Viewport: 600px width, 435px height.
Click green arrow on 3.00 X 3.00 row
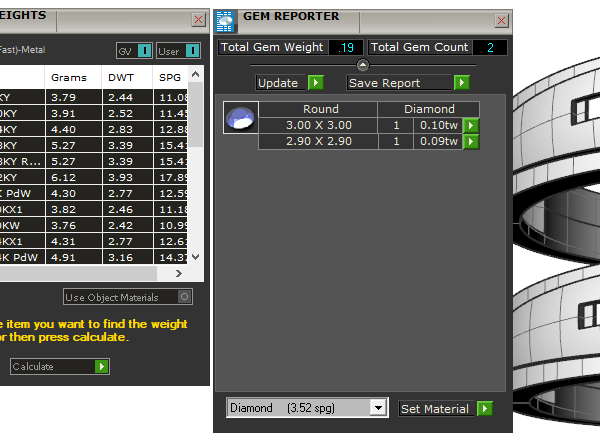pos(471,125)
